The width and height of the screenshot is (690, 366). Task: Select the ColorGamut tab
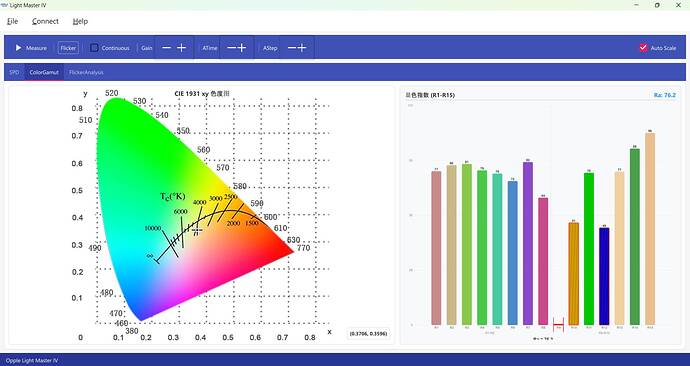pyautogui.click(x=44, y=72)
